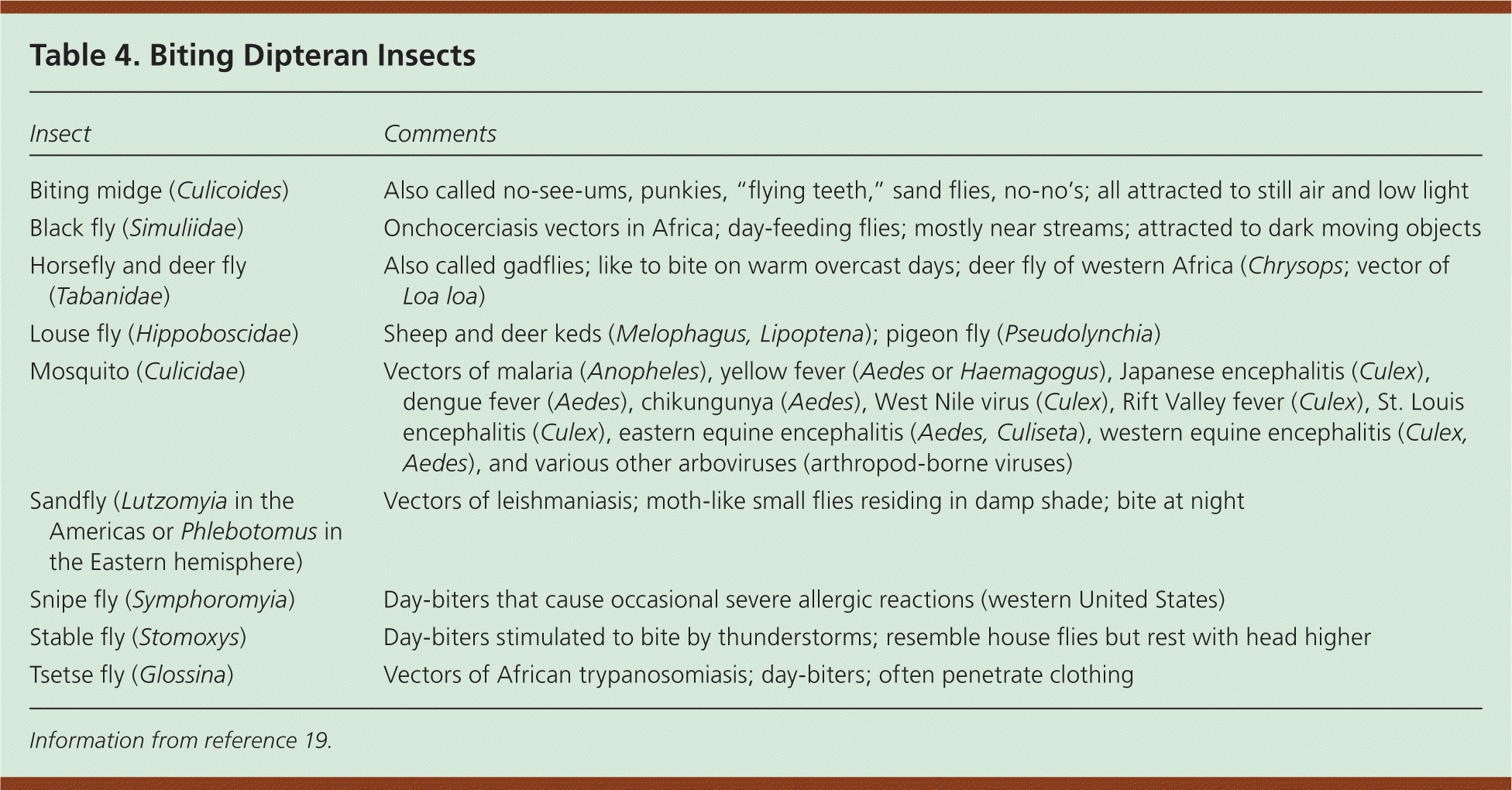Select the 'Tsetse fly (Glossina)' row label
The image size is (1512, 790).
132,675
